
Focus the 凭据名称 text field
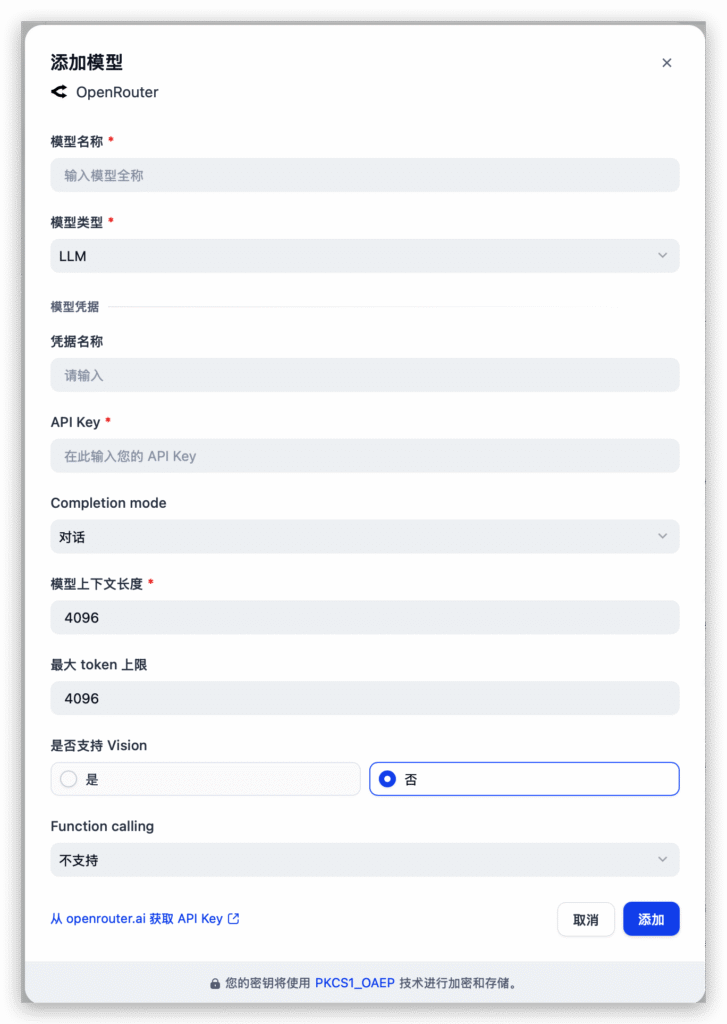[365, 376]
